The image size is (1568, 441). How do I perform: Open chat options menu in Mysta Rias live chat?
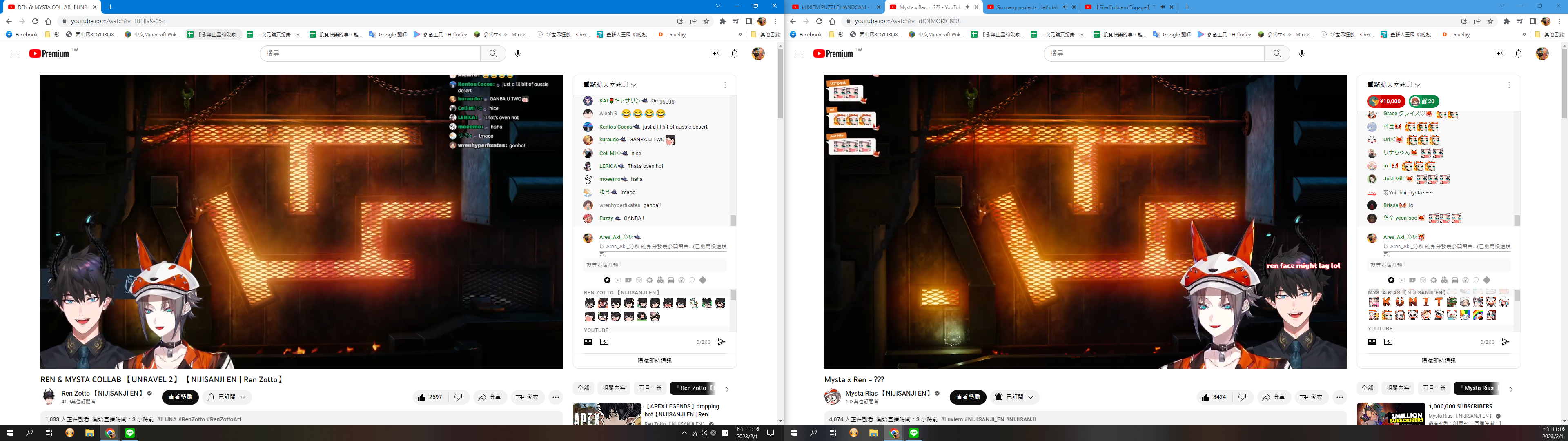[1509, 85]
